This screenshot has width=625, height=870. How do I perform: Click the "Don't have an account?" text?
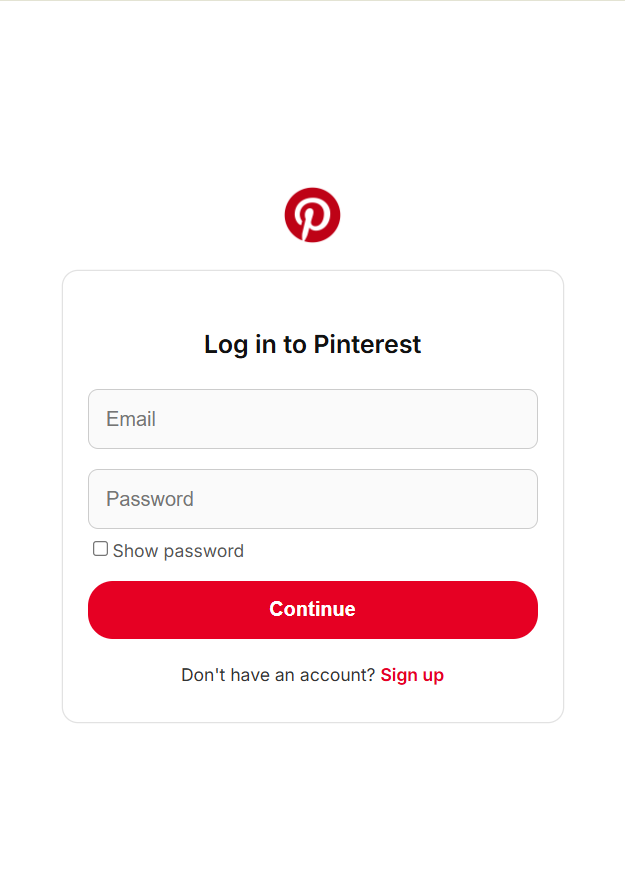tap(277, 675)
